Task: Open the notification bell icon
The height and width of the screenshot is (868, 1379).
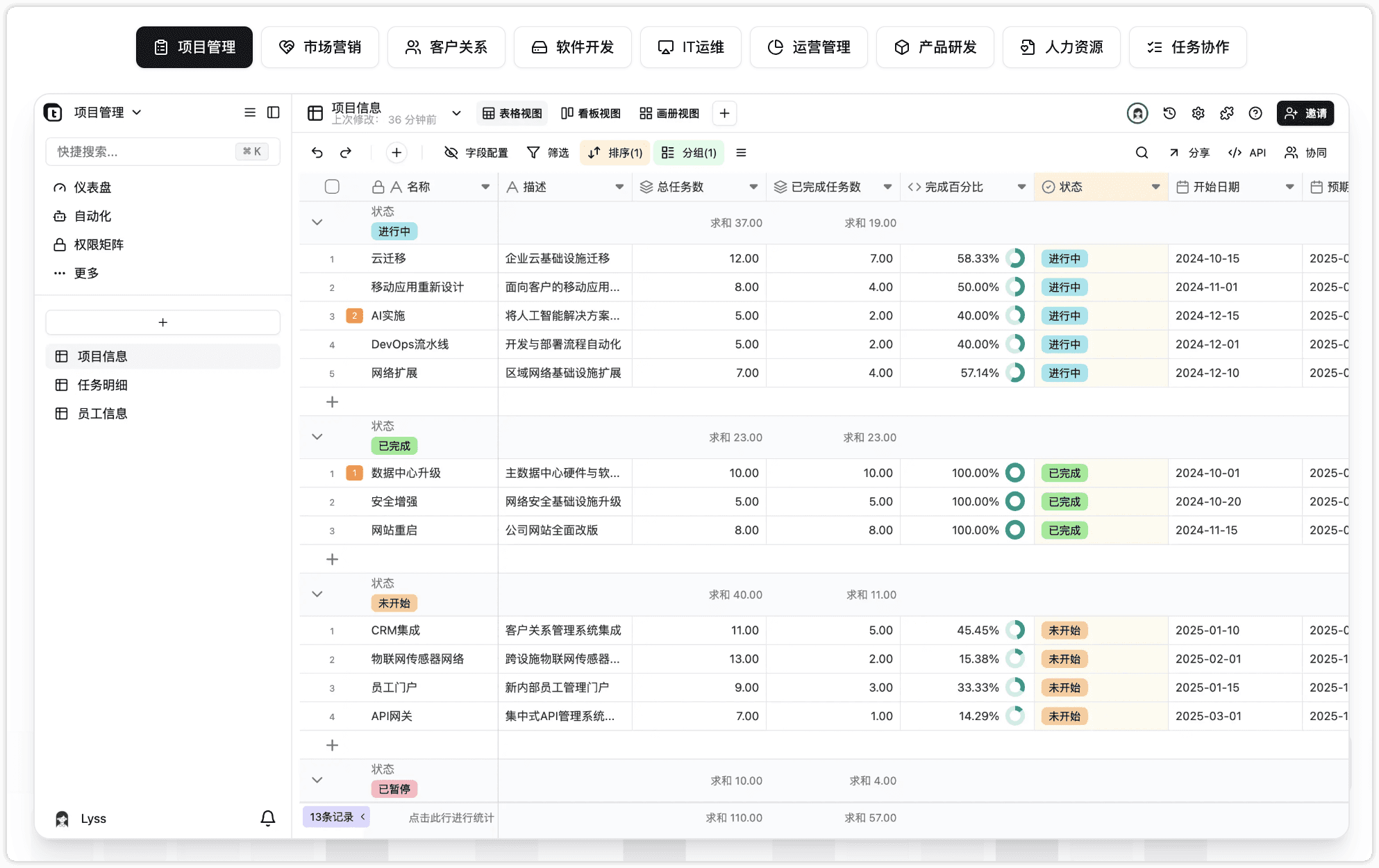Action: click(x=268, y=818)
